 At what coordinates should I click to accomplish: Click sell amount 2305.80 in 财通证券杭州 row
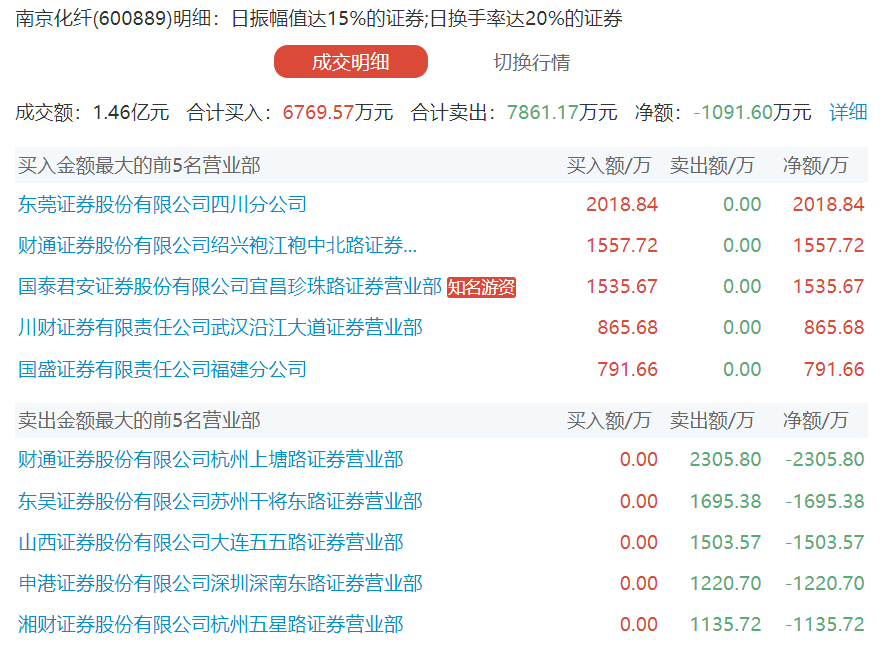coord(725,459)
